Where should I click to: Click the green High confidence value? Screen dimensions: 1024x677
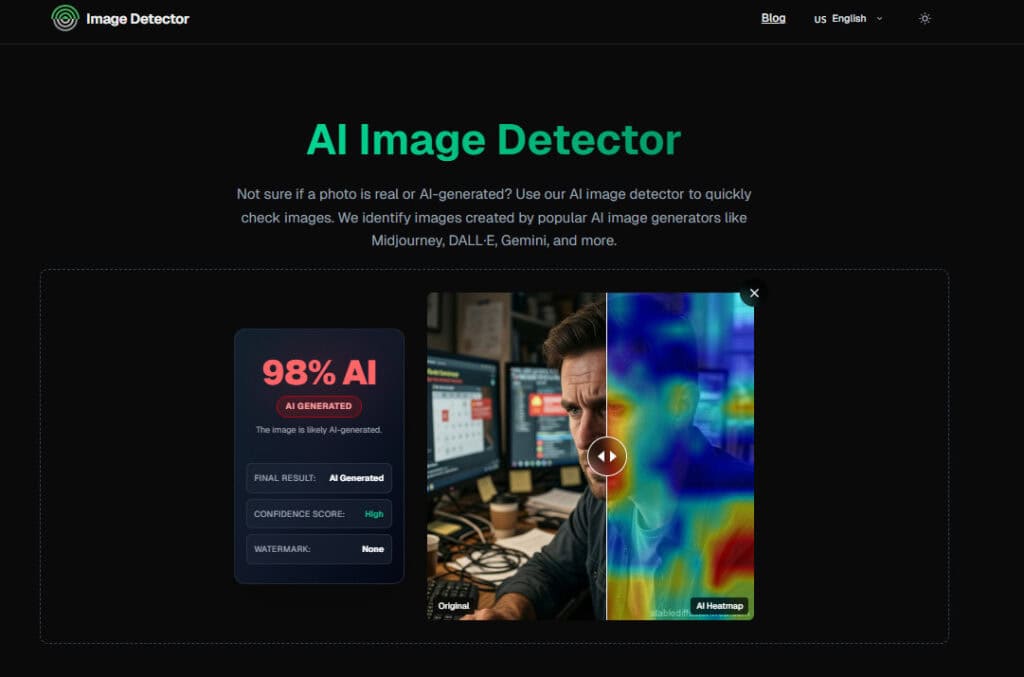click(373, 514)
